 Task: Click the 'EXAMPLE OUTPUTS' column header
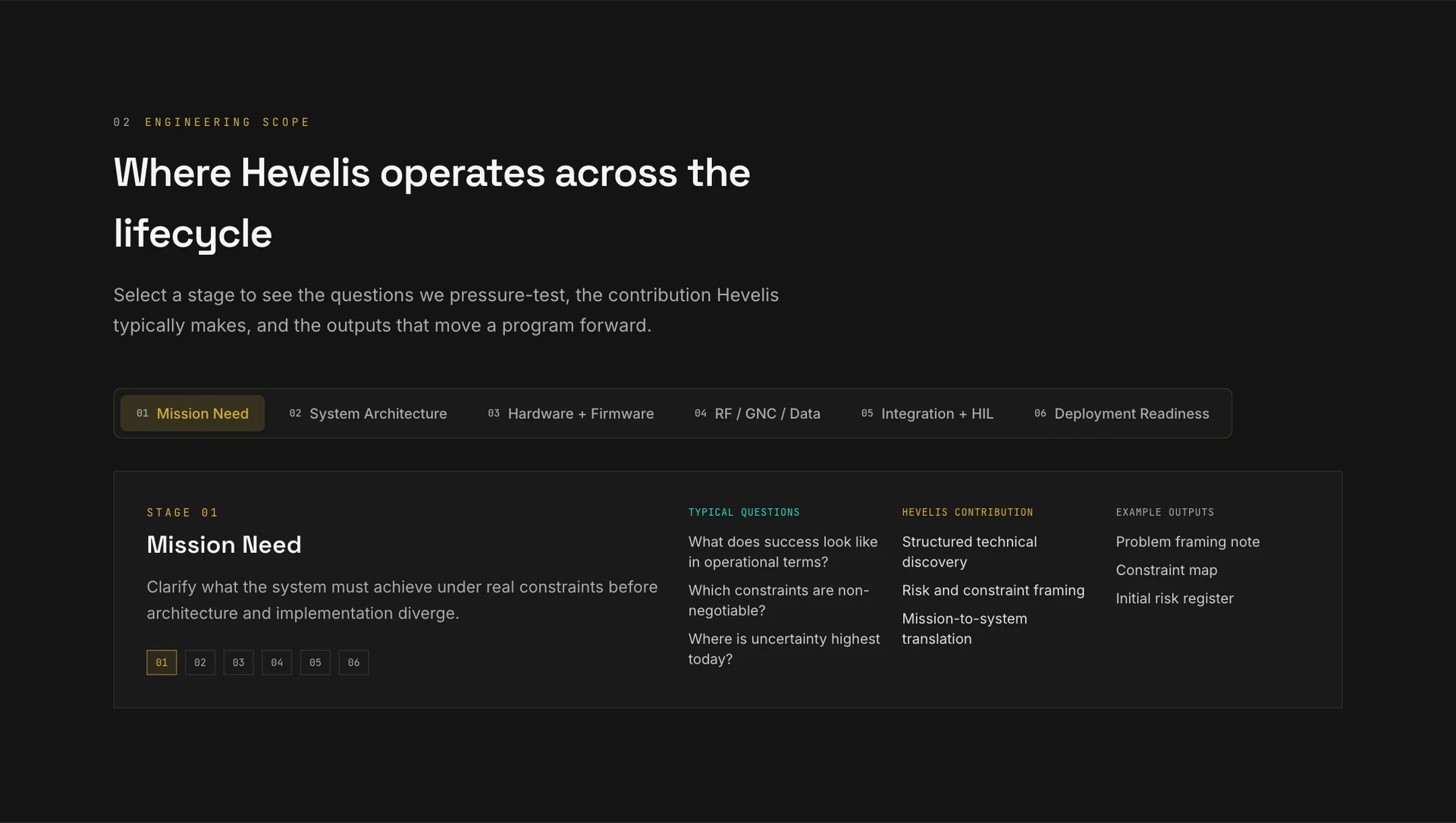[1165, 513]
